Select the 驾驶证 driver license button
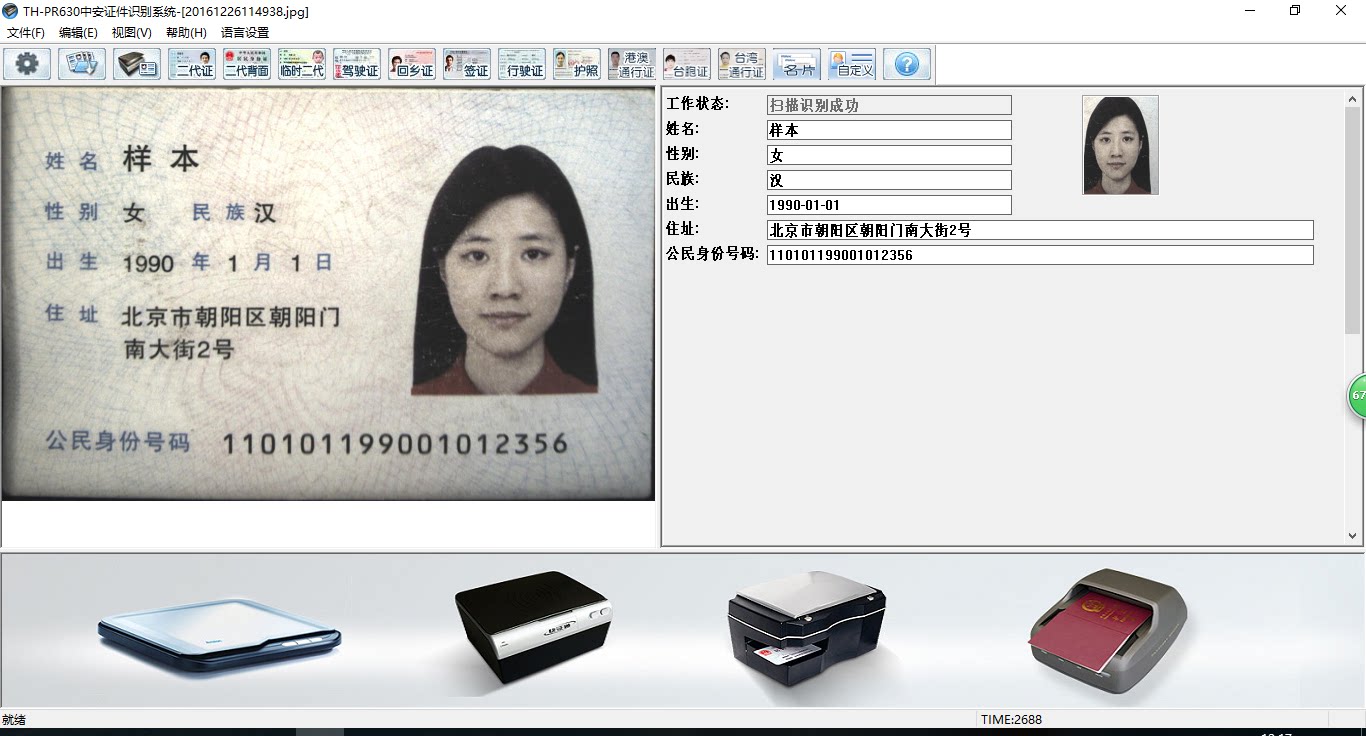Image resolution: width=1366 pixels, height=736 pixels. tap(357, 64)
